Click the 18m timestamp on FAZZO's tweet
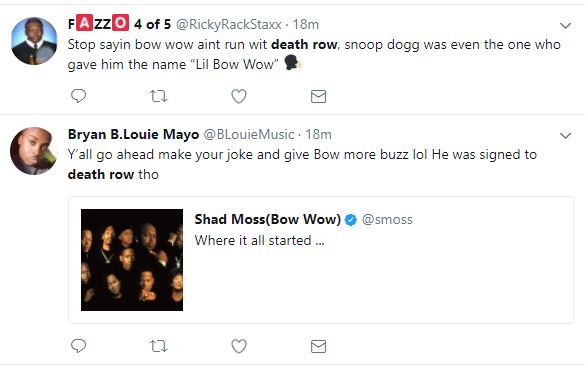 [x=306, y=25]
